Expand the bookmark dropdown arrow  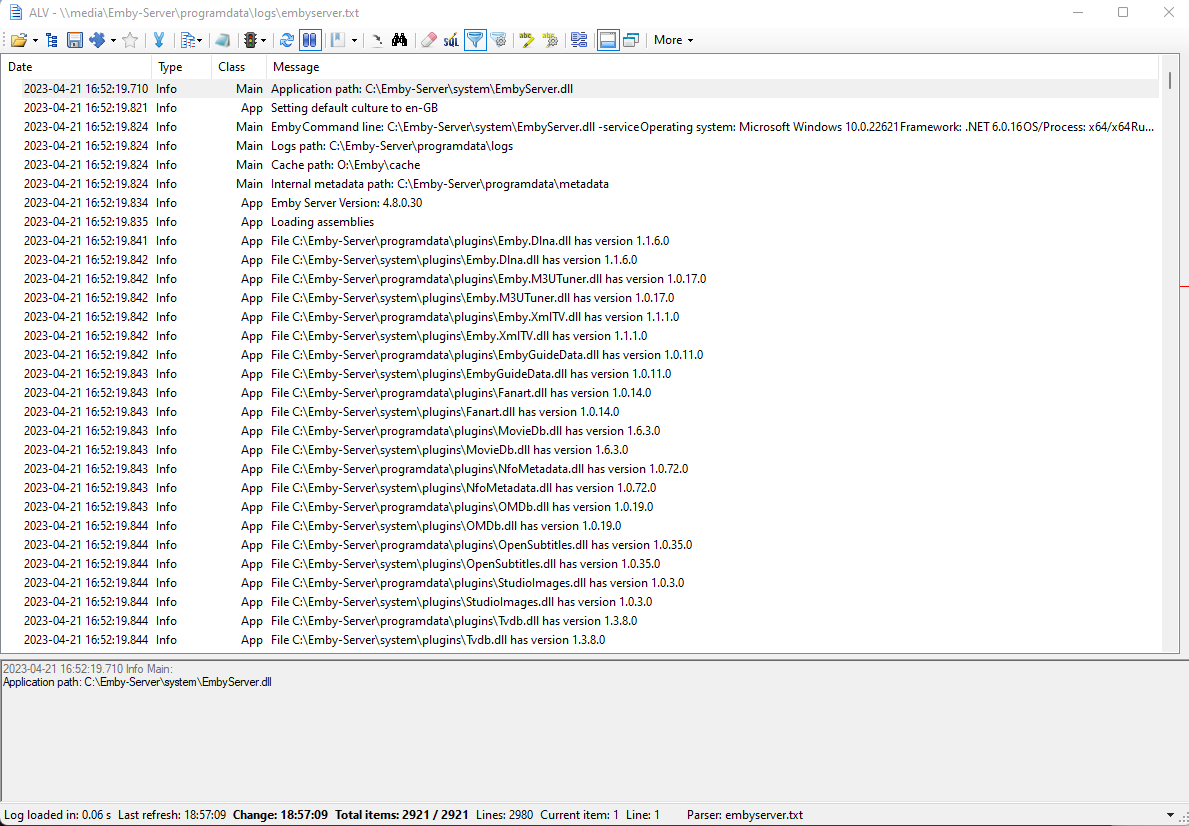click(353, 40)
